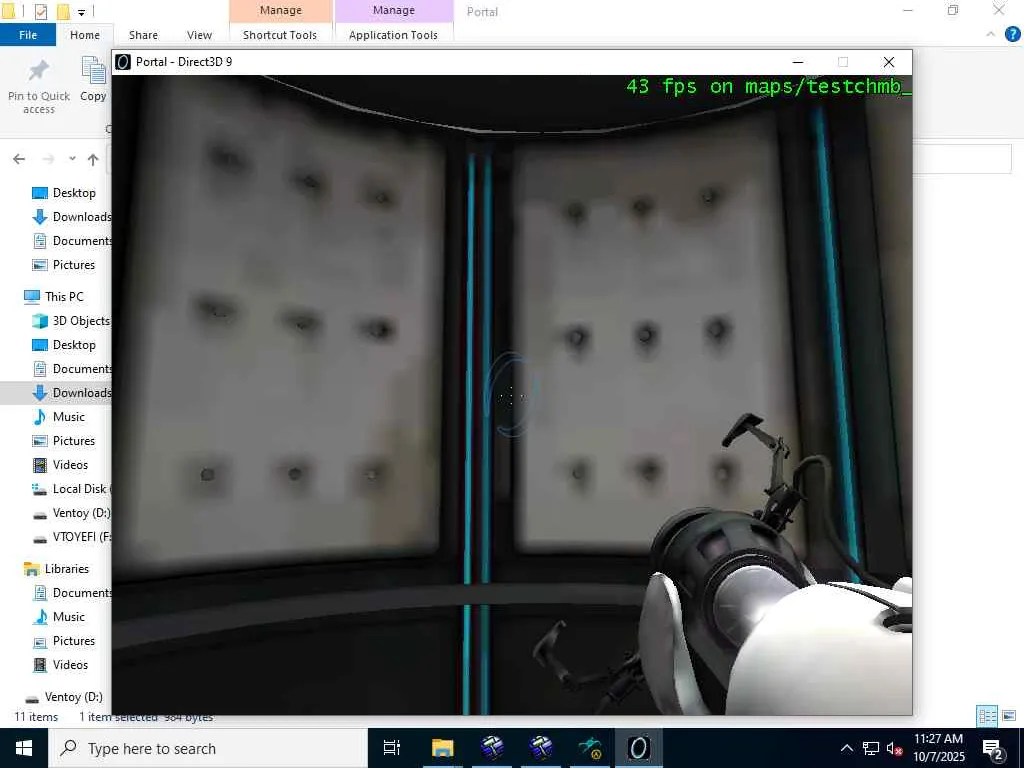Image resolution: width=1024 pixels, height=768 pixels.
Task: Show hidden system tray icons
Action: point(846,748)
